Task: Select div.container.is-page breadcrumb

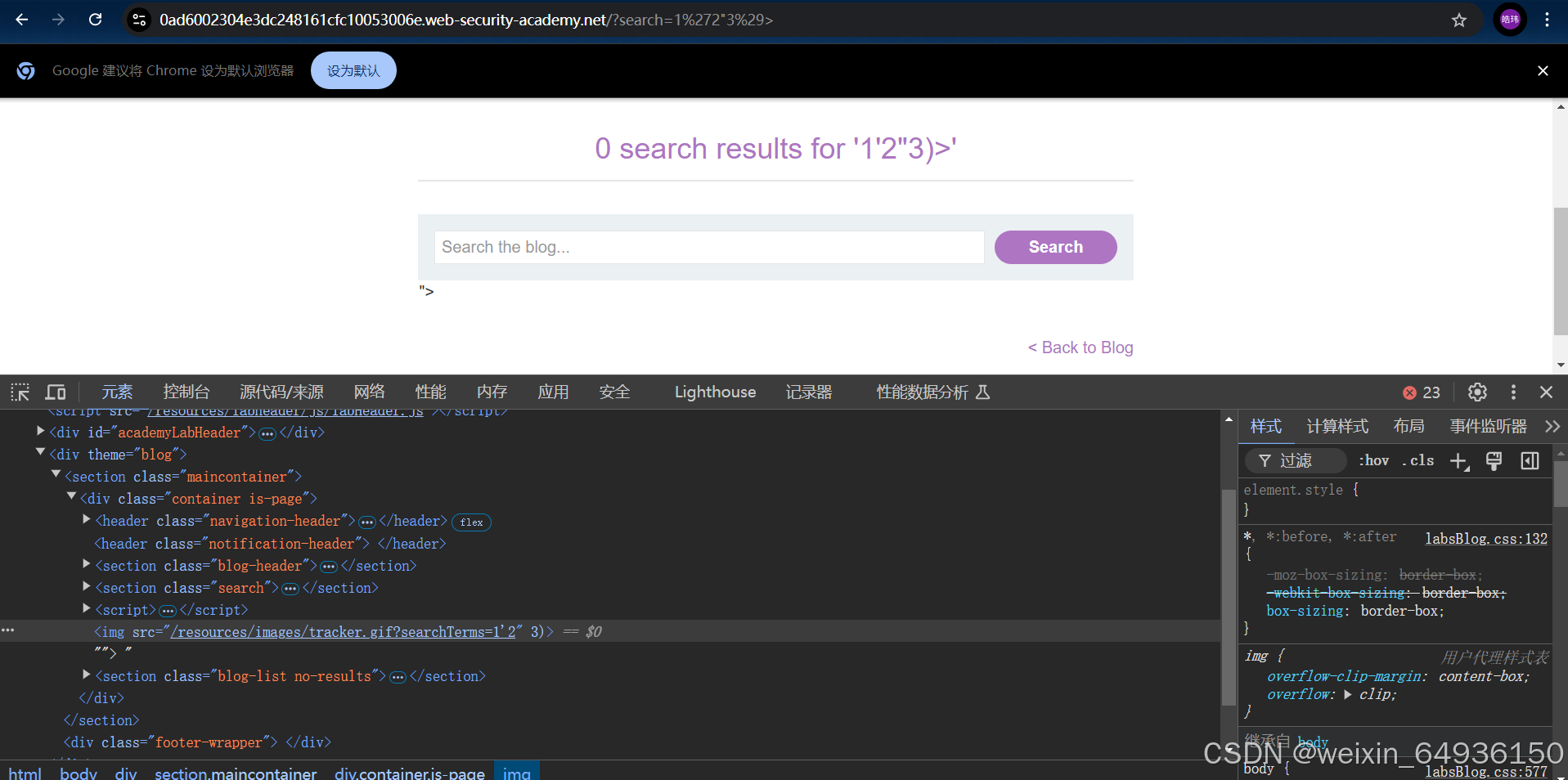Action: pyautogui.click(x=409, y=773)
